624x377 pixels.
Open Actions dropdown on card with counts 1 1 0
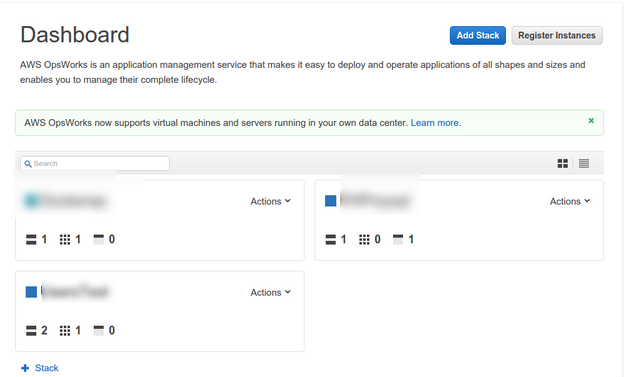[271, 201]
